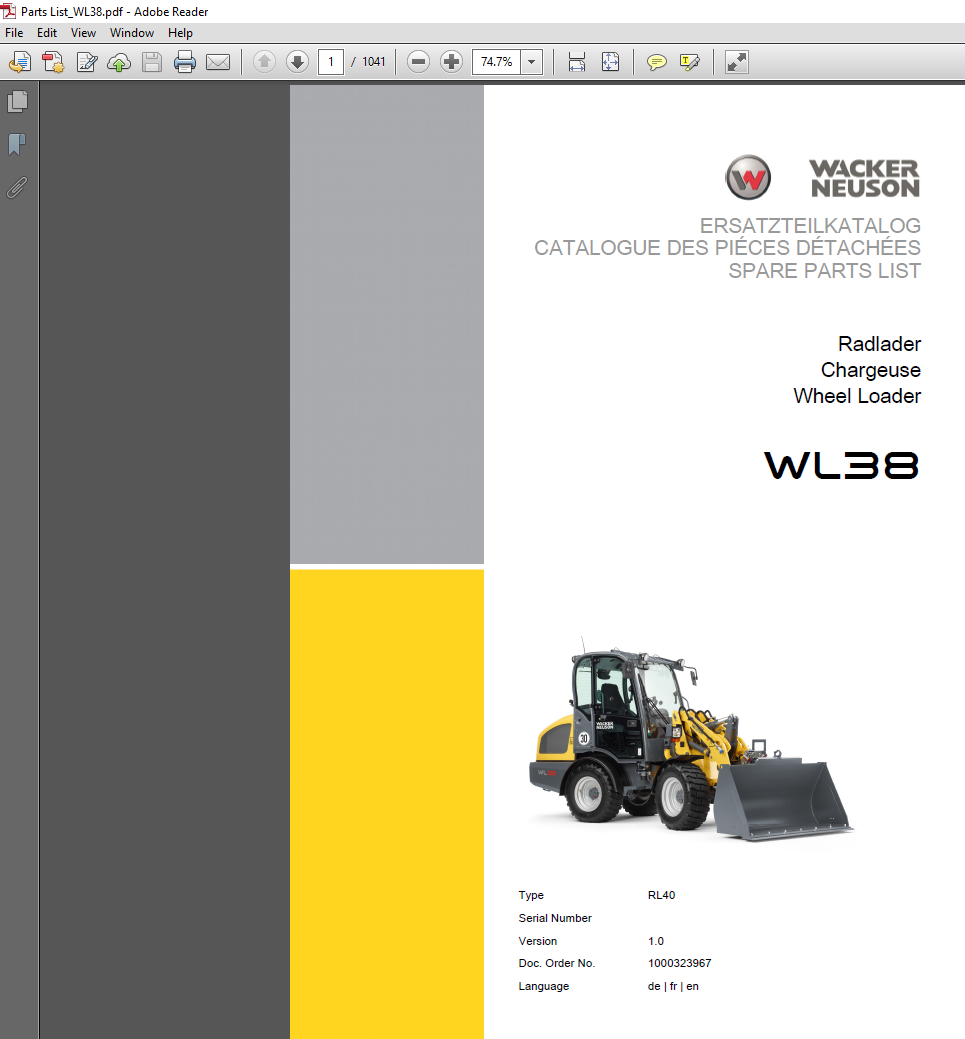Click the zoom in plus control
965x1039 pixels.
coord(451,61)
